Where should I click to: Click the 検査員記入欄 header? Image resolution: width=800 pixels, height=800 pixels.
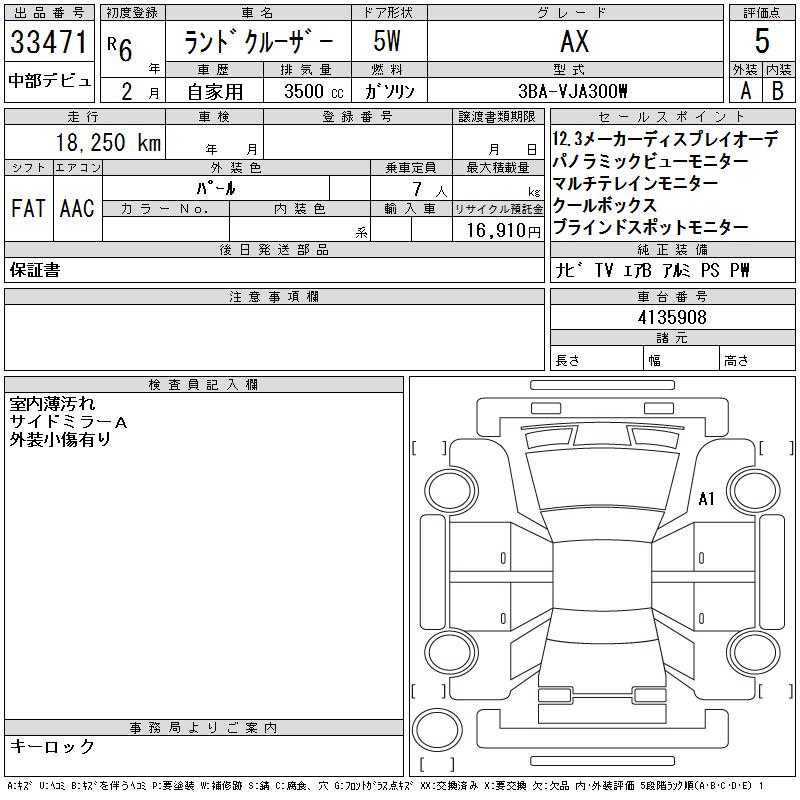[x=204, y=384]
